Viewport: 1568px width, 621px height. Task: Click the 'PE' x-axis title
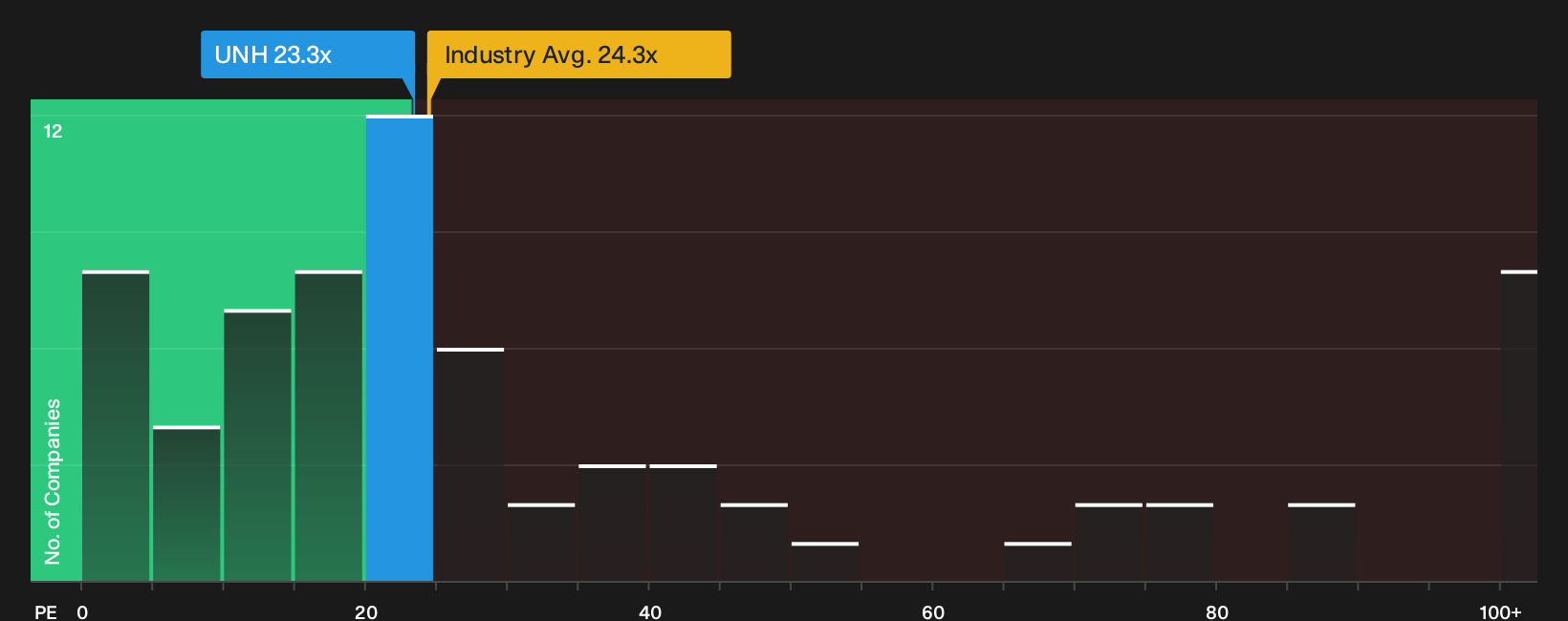point(46,612)
